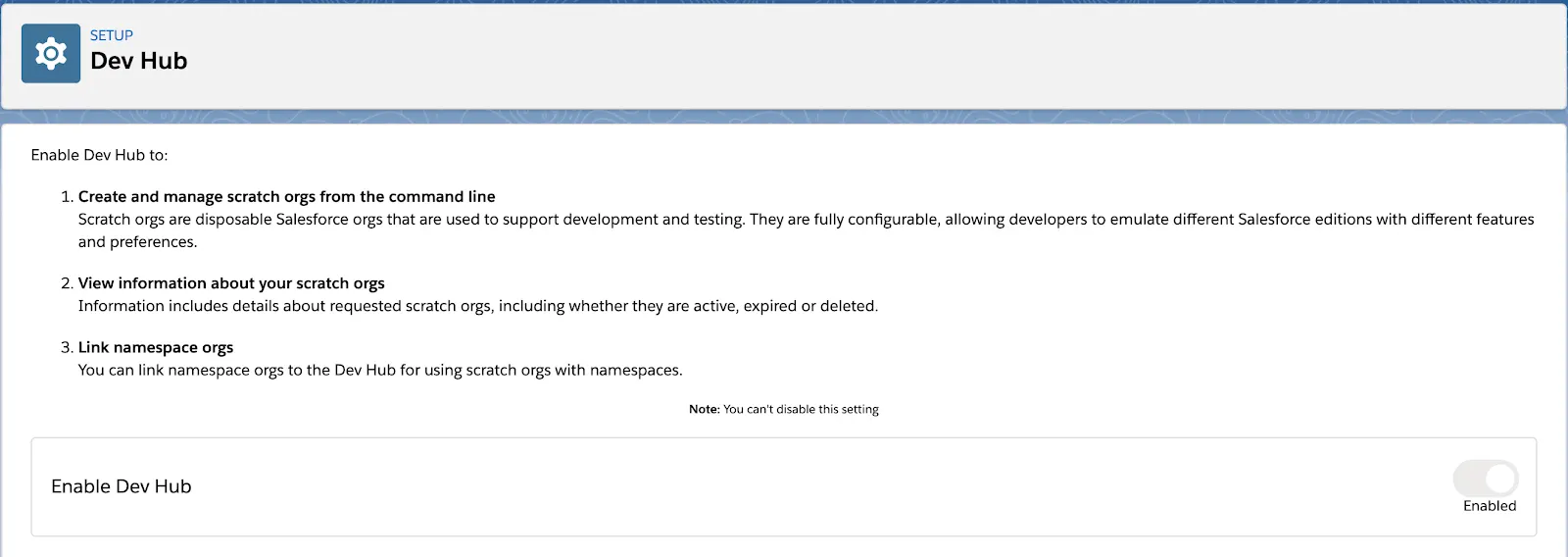
Task: Click the 'You can't disable this setting' note
Action: click(x=784, y=409)
